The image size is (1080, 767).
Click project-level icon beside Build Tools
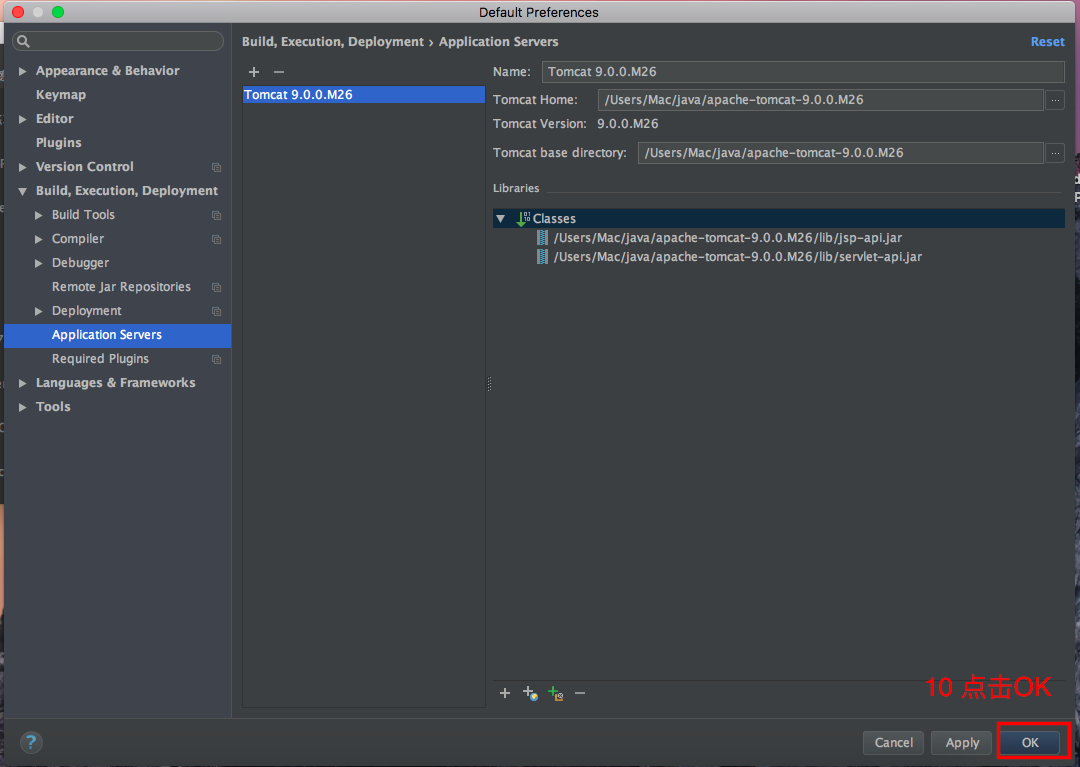click(216, 216)
